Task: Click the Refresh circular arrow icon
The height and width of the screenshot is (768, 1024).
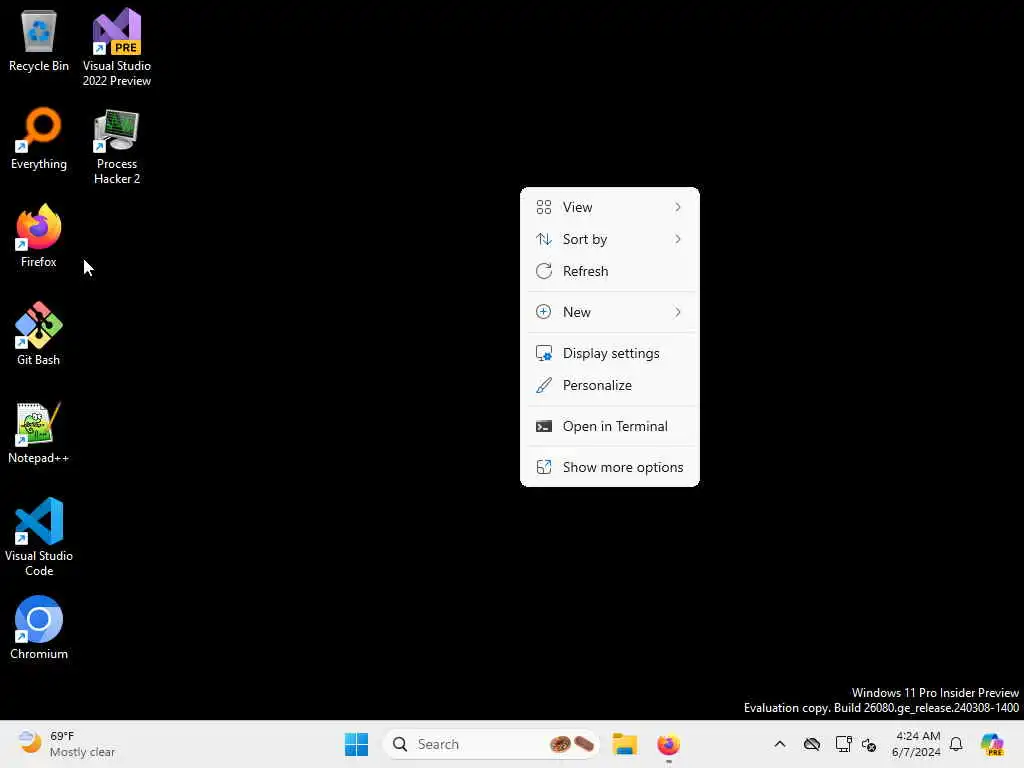Action: (543, 271)
